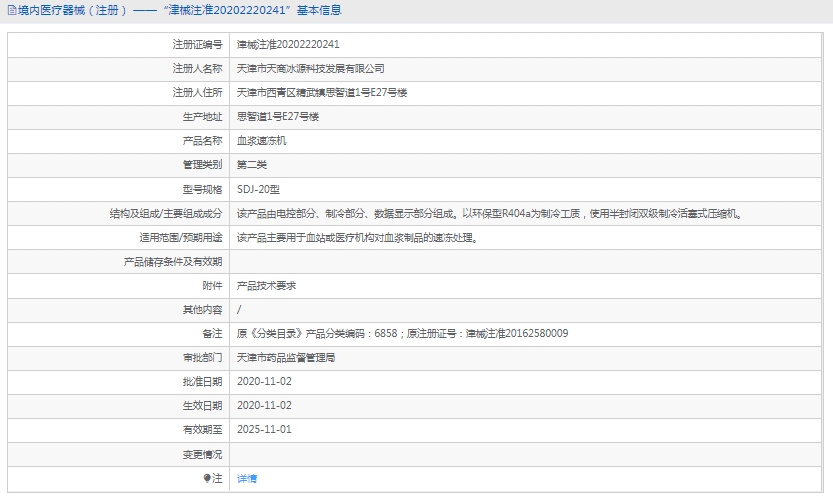Select the expiry date 2025-11-01
Image resolution: width=833 pixels, height=496 pixels.
pos(264,430)
